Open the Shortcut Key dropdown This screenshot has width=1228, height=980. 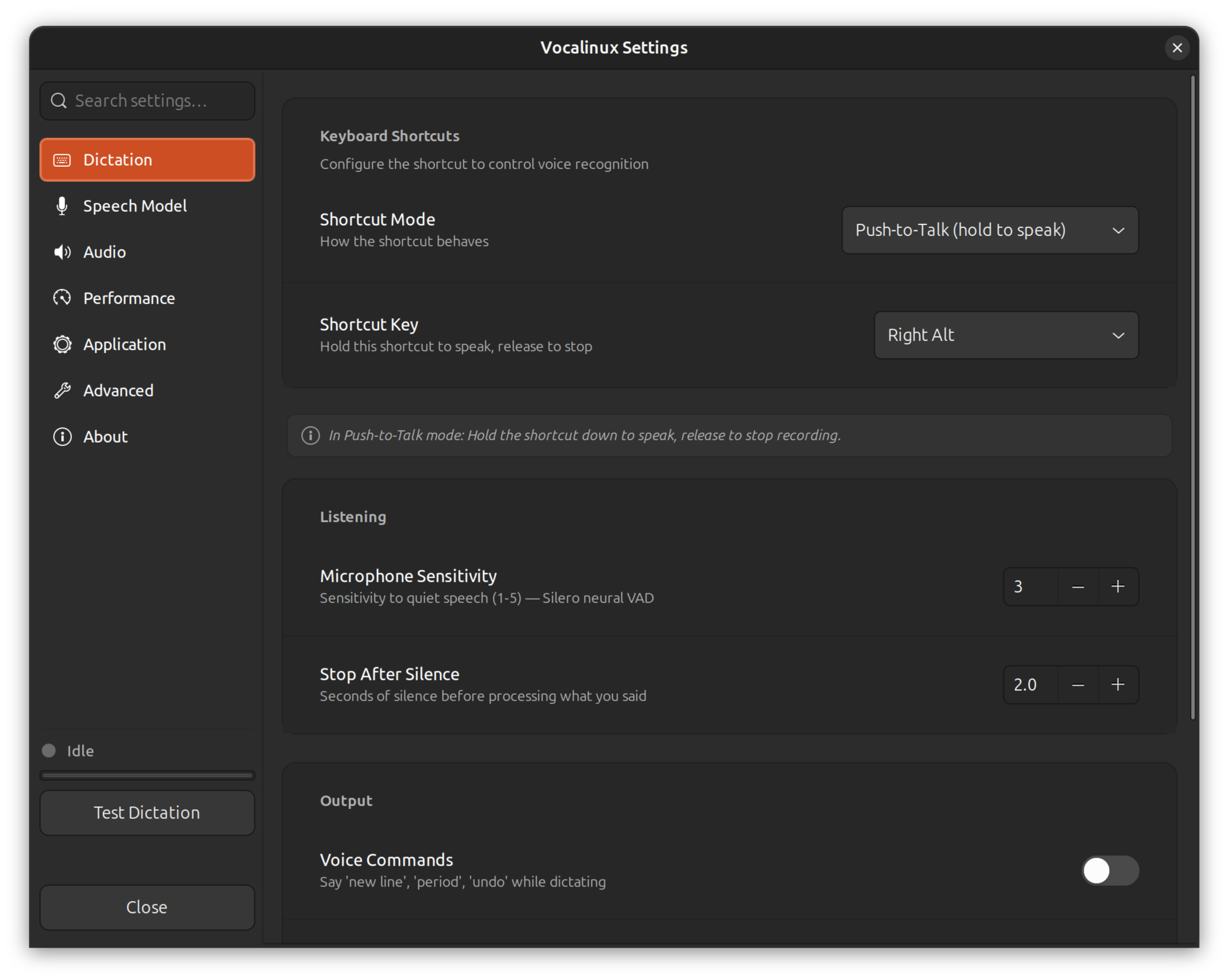pos(1006,335)
